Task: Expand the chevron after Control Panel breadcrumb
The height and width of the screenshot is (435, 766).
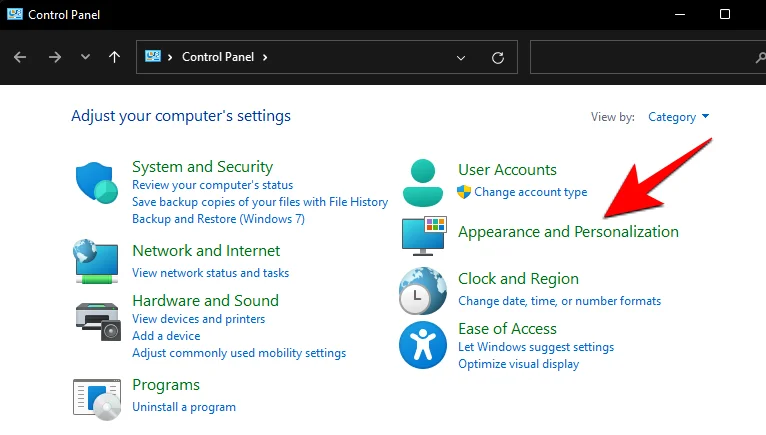Action: 265,57
